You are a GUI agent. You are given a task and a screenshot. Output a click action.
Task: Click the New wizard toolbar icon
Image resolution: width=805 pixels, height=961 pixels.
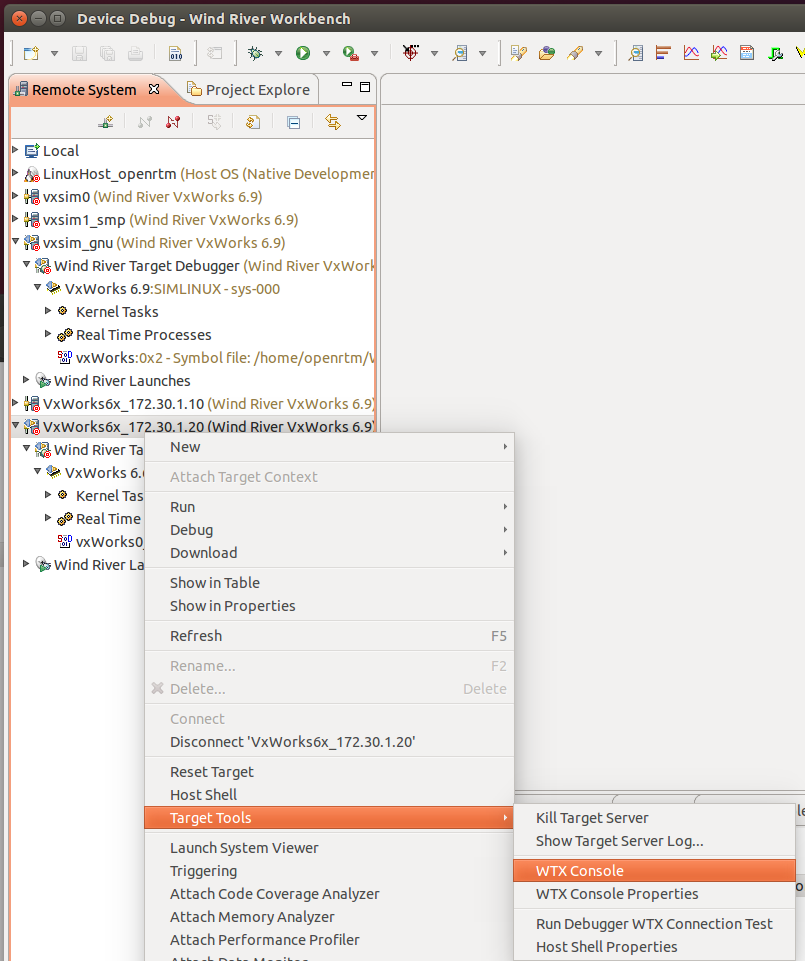click(31, 53)
